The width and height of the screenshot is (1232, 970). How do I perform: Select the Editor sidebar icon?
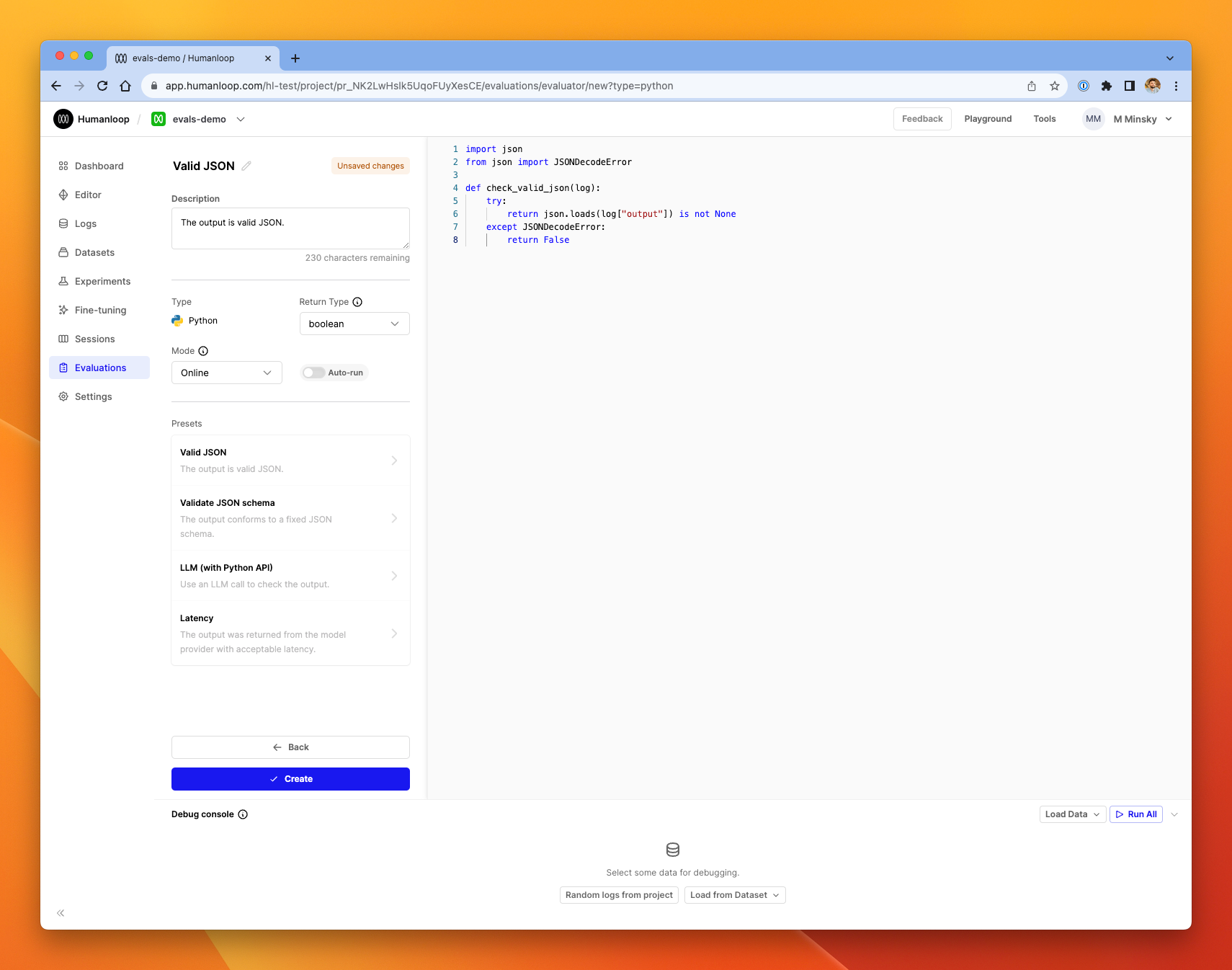click(x=63, y=195)
